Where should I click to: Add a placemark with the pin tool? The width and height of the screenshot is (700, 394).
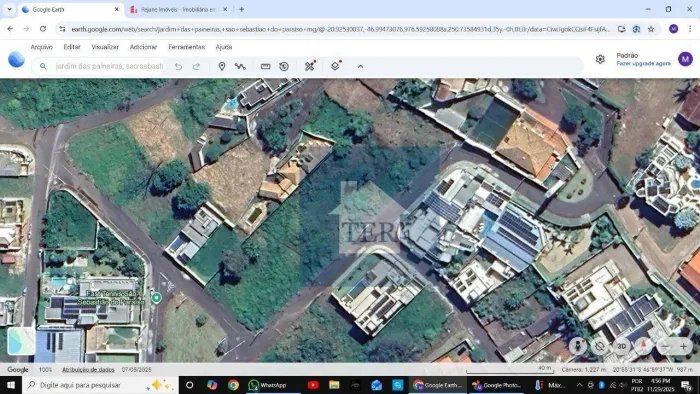(x=221, y=66)
